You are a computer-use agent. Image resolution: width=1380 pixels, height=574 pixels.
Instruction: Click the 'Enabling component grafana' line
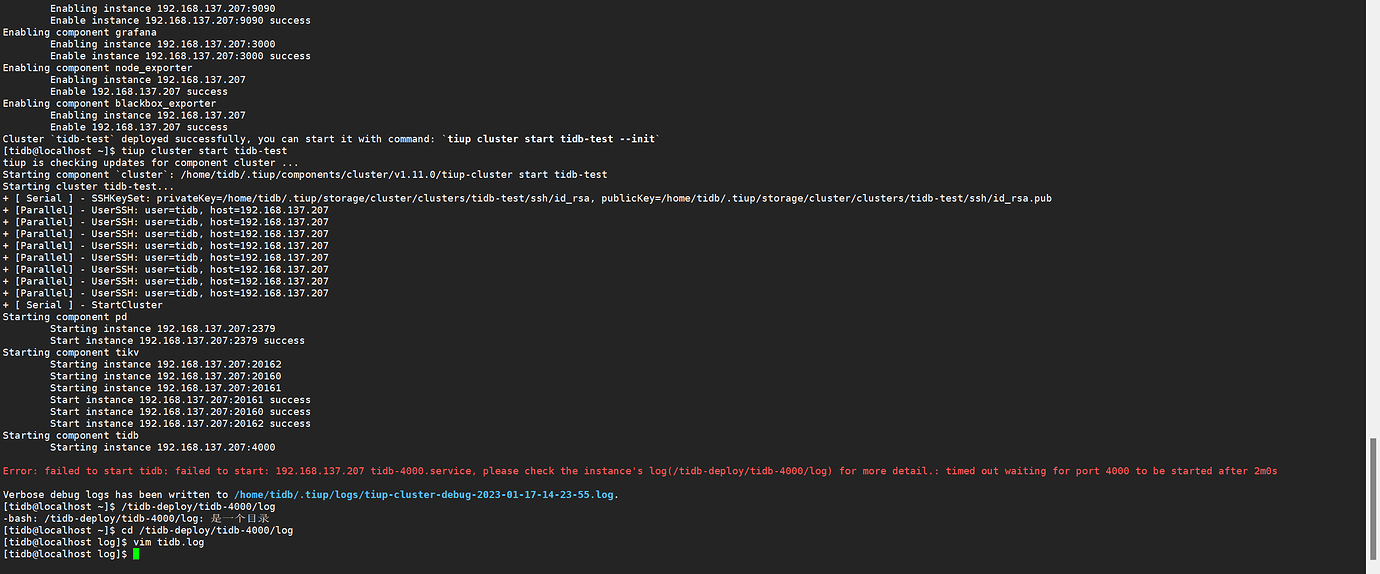pyautogui.click(x=80, y=32)
